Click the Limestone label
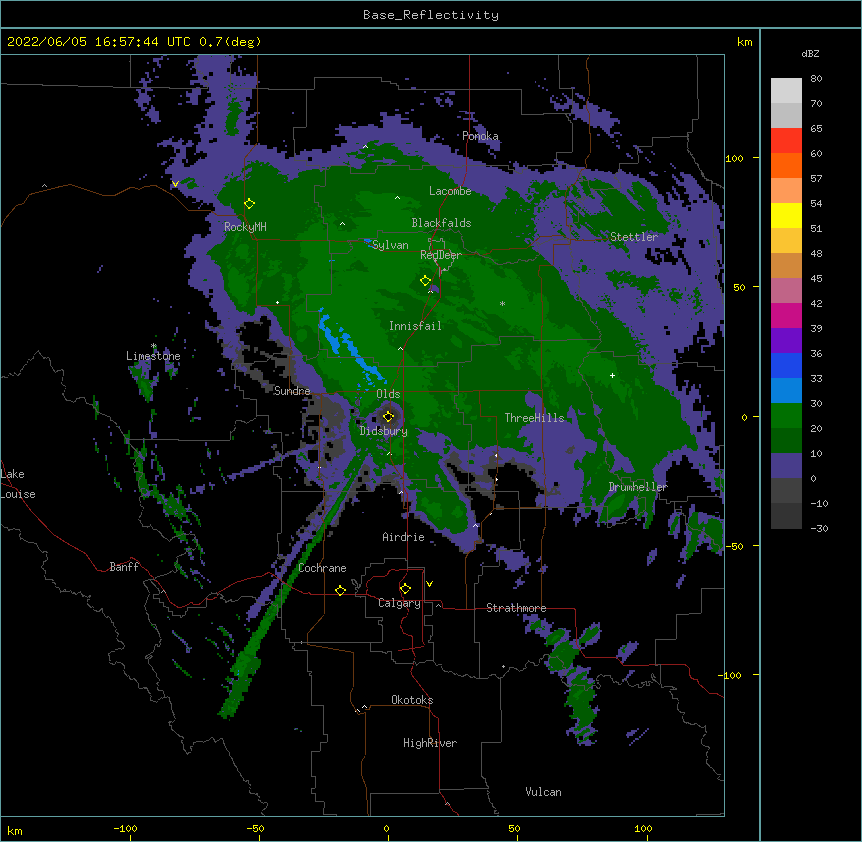The width and height of the screenshot is (862, 842). [153, 356]
